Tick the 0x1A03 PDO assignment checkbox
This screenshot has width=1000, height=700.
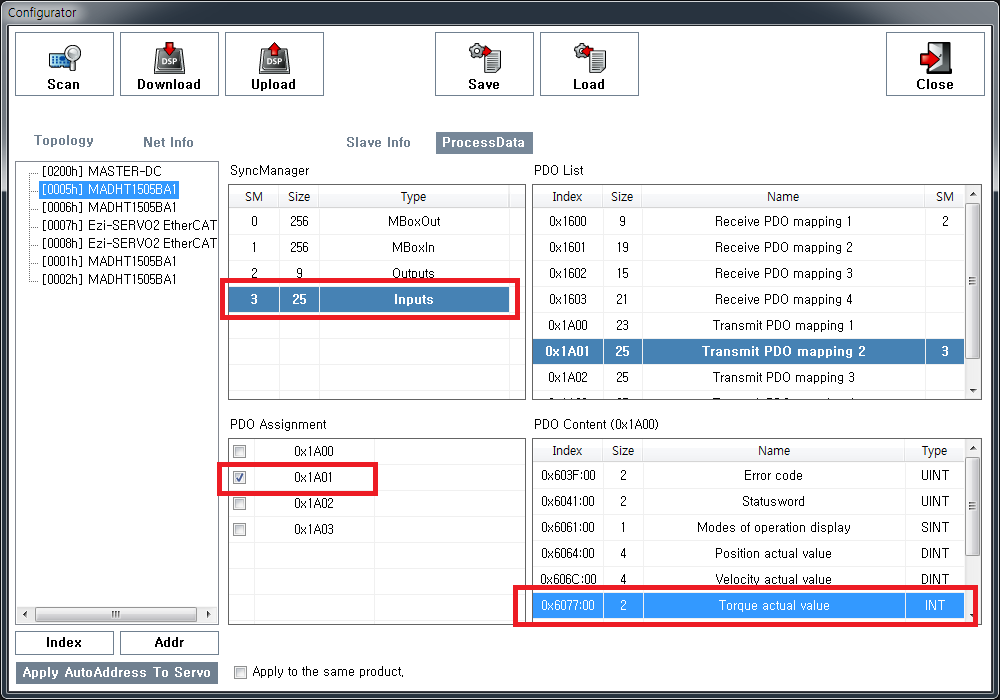239,530
